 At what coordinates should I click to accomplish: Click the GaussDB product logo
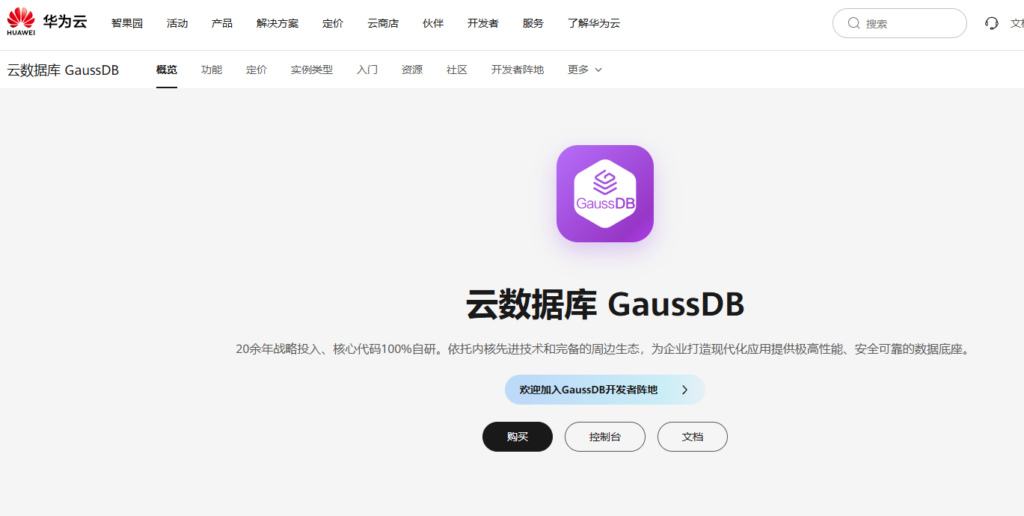[605, 193]
